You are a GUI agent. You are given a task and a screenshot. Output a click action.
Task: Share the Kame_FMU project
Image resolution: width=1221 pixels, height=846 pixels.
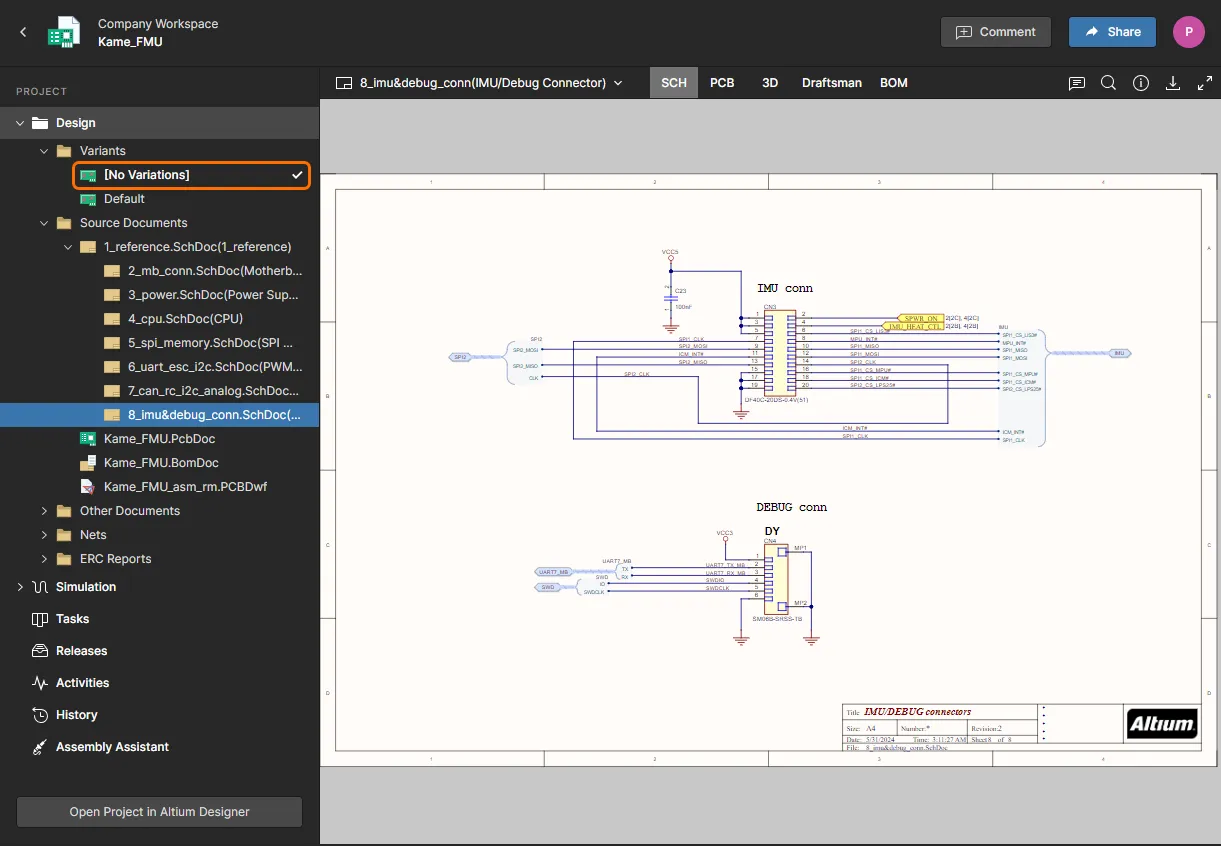(1111, 31)
